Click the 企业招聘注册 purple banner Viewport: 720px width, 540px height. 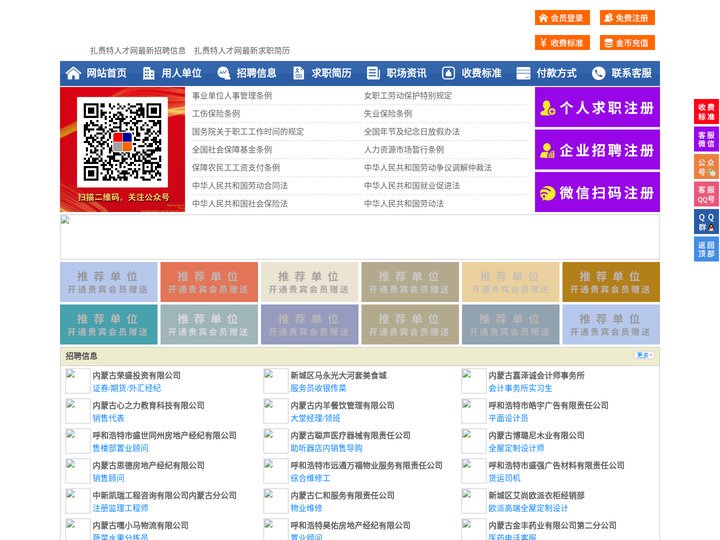[597, 150]
